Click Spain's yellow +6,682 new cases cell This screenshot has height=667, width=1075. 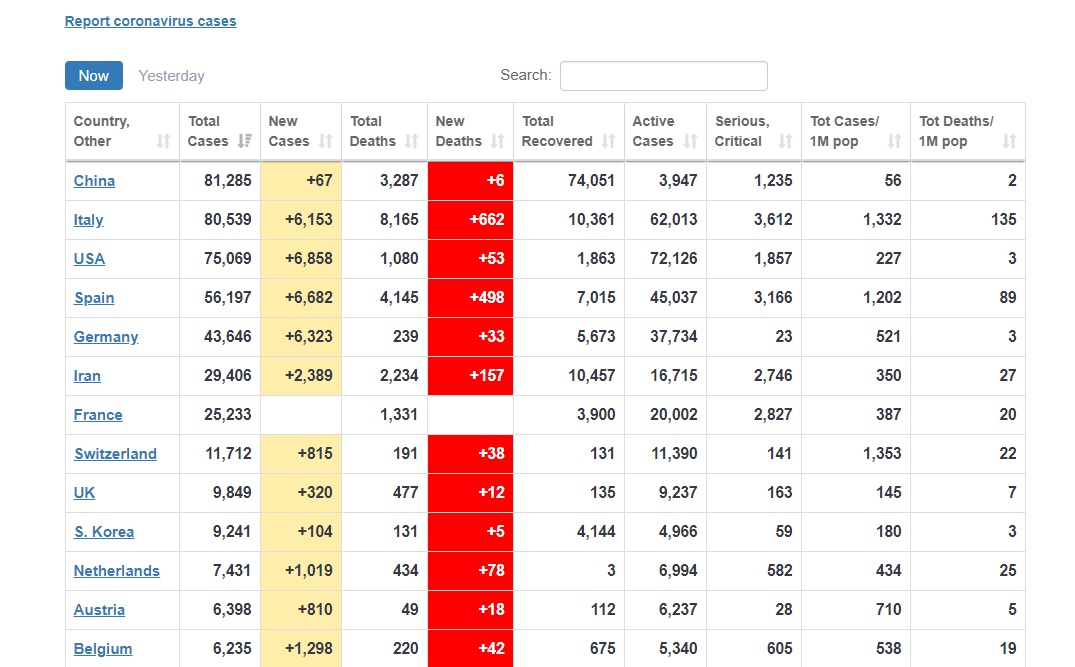point(301,298)
